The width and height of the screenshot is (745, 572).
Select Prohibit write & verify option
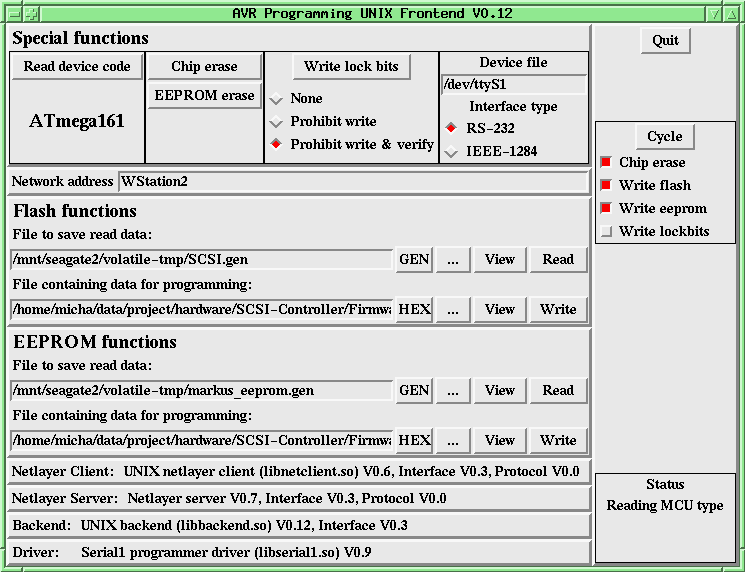352,144
